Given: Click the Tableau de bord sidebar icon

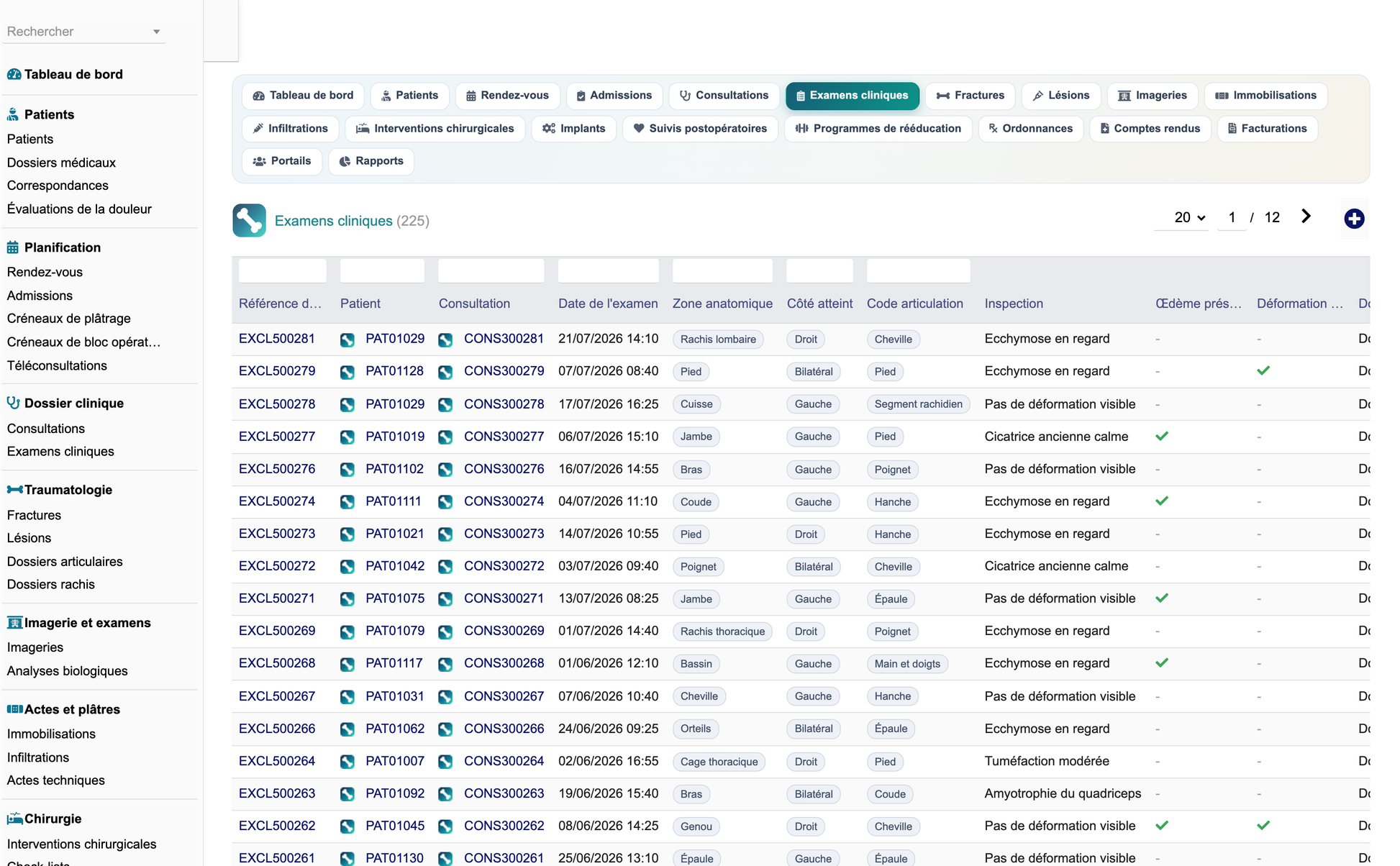Looking at the screenshot, I should (x=14, y=74).
